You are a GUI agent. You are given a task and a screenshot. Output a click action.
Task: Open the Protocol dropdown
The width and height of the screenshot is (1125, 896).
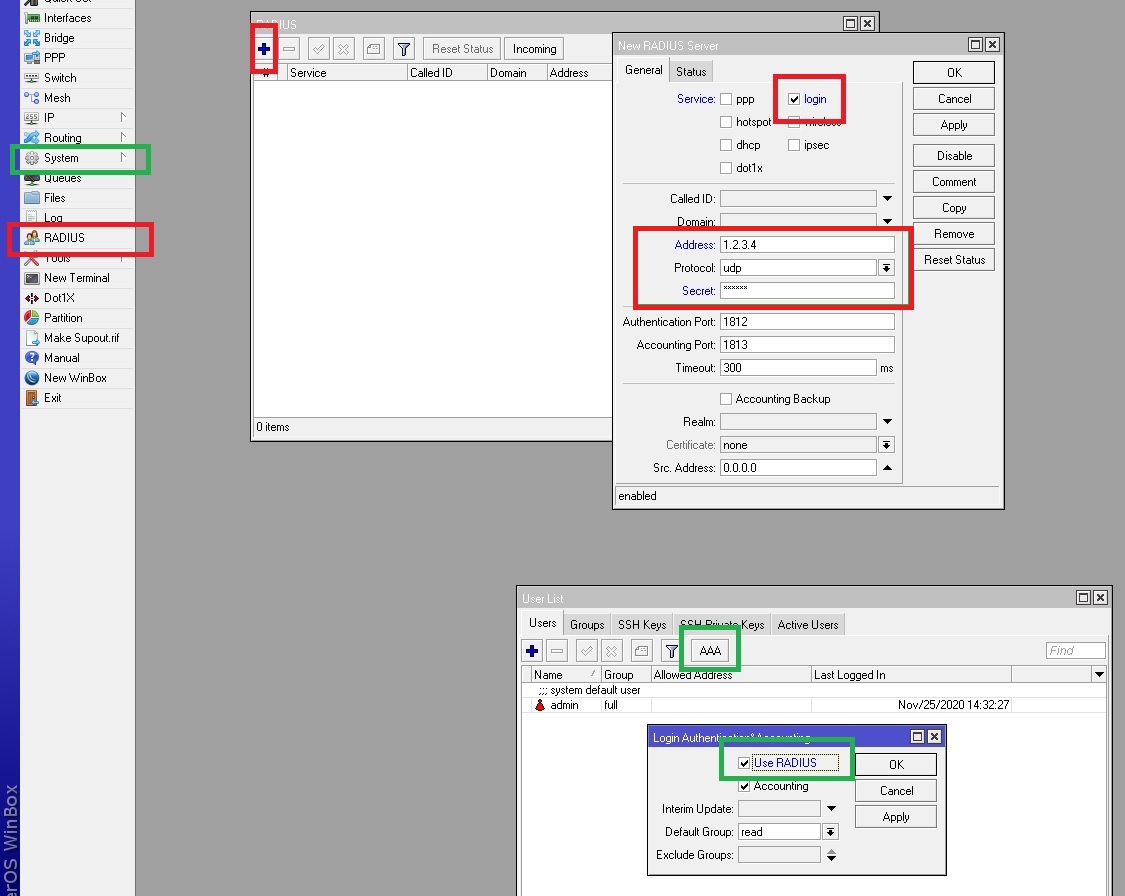pos(887,268)
